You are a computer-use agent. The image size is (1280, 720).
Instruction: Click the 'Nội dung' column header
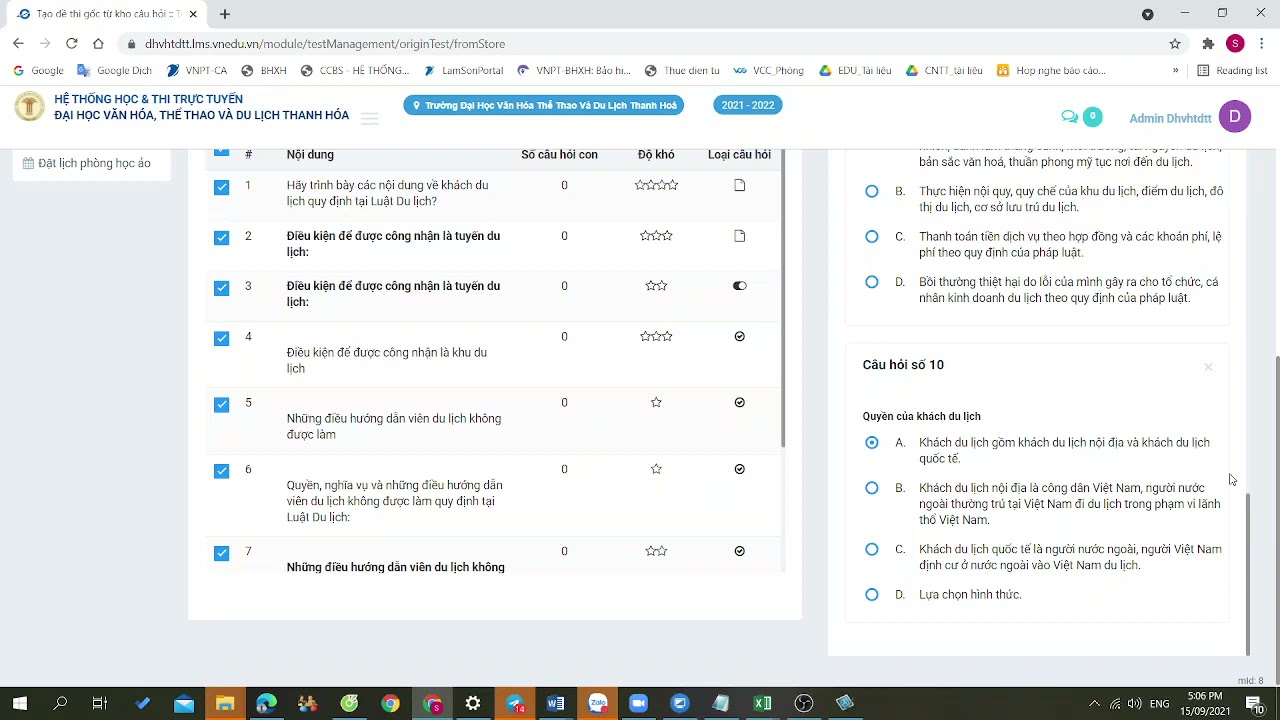point(310,154)
